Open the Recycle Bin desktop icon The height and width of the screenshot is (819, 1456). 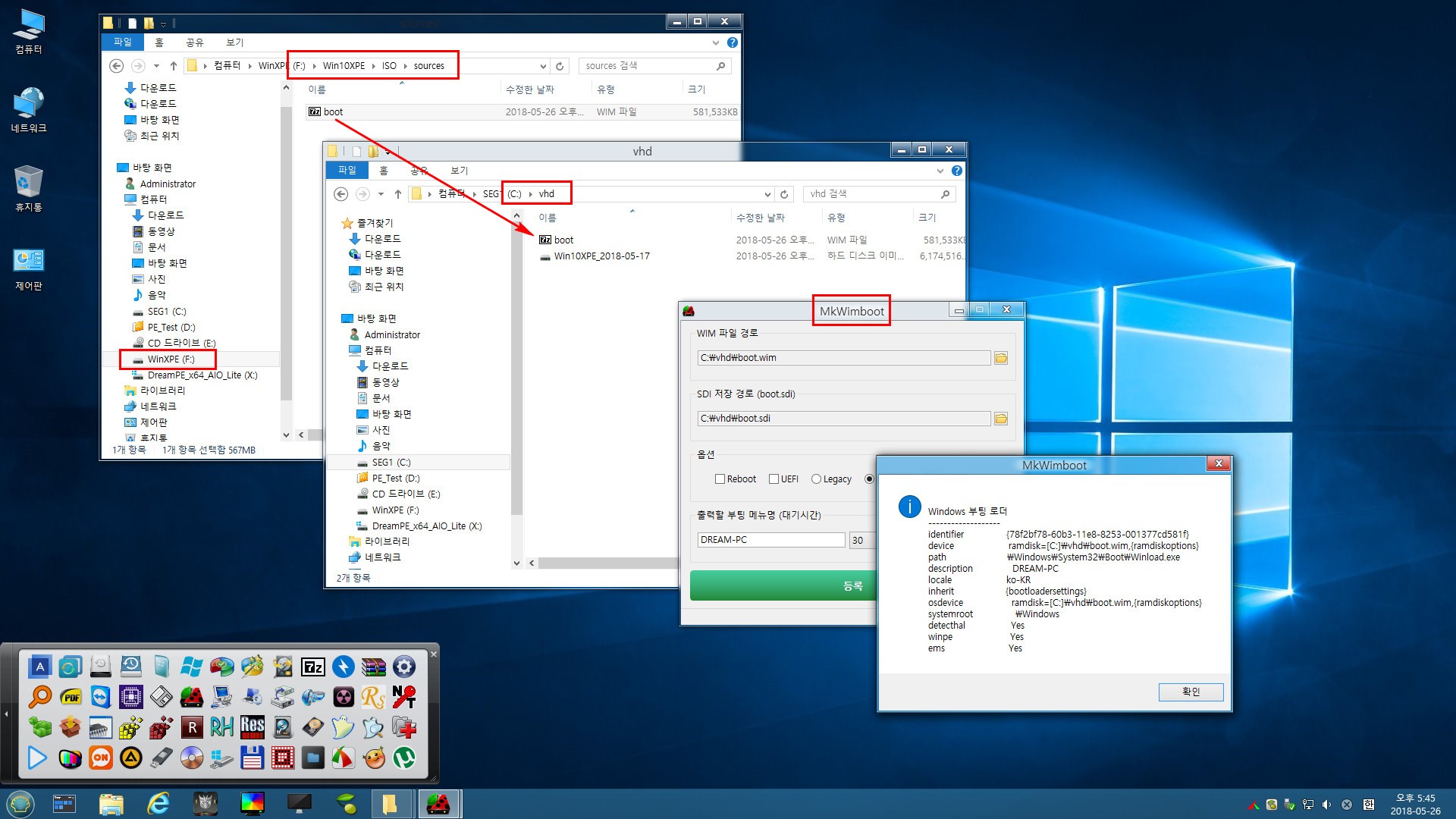29,189
